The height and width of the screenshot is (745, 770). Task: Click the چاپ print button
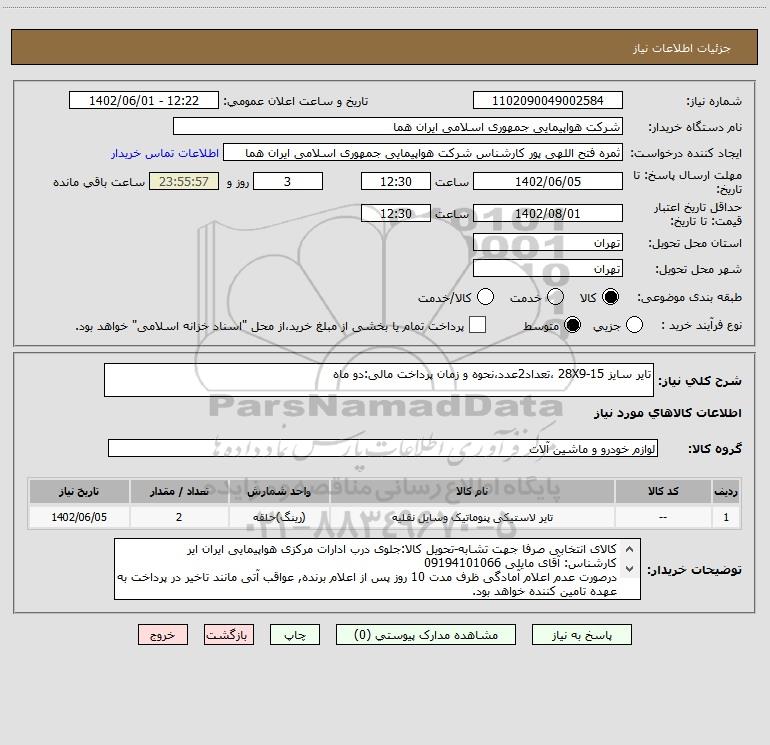(x=295, y=635)
